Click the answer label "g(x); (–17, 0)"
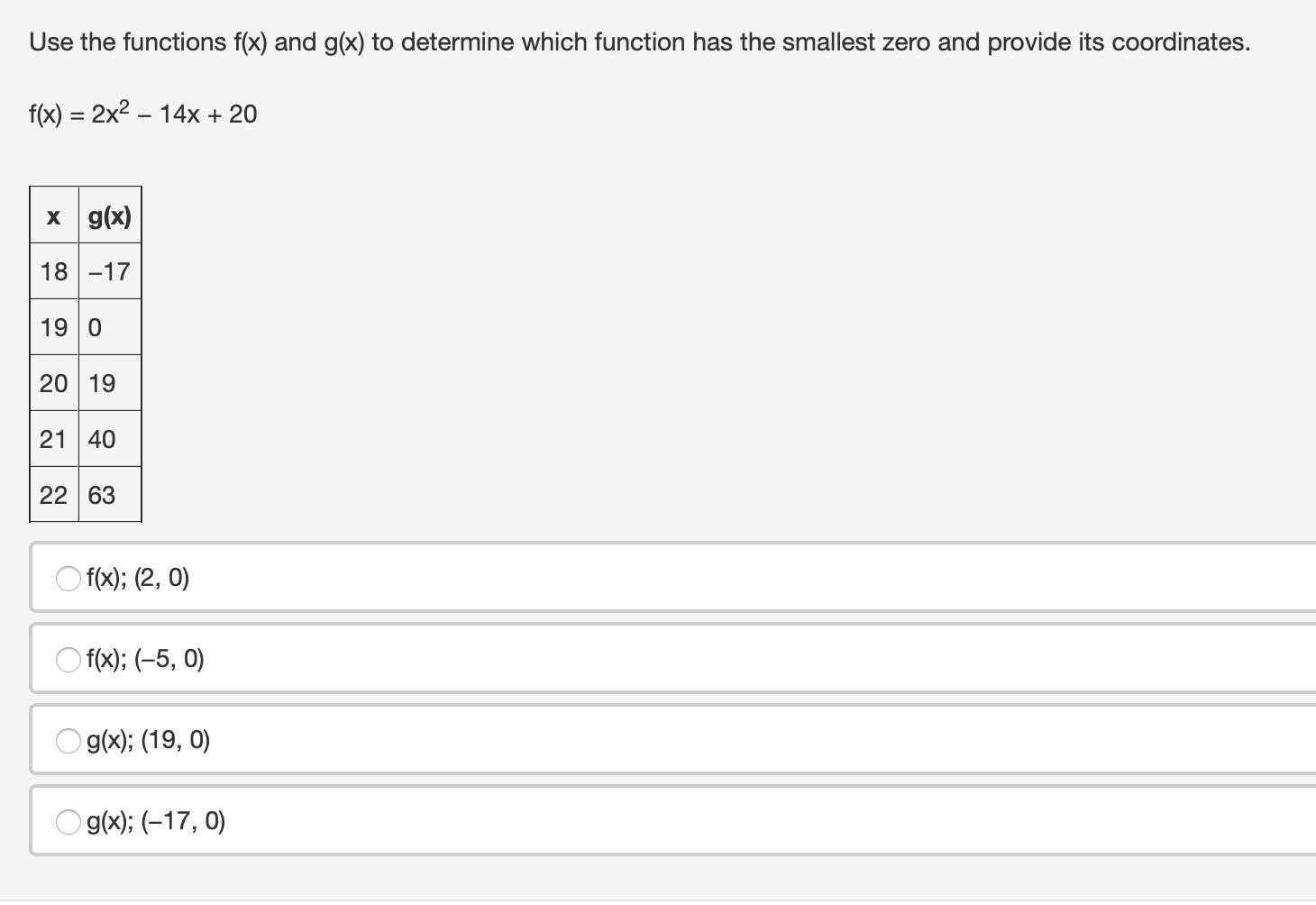 pos(156,821)
